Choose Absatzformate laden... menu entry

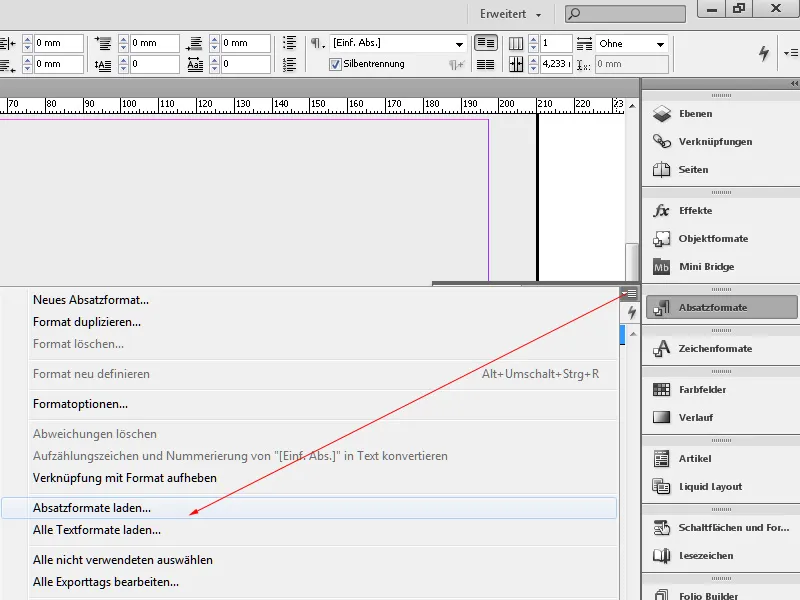(x=309, y=508)
